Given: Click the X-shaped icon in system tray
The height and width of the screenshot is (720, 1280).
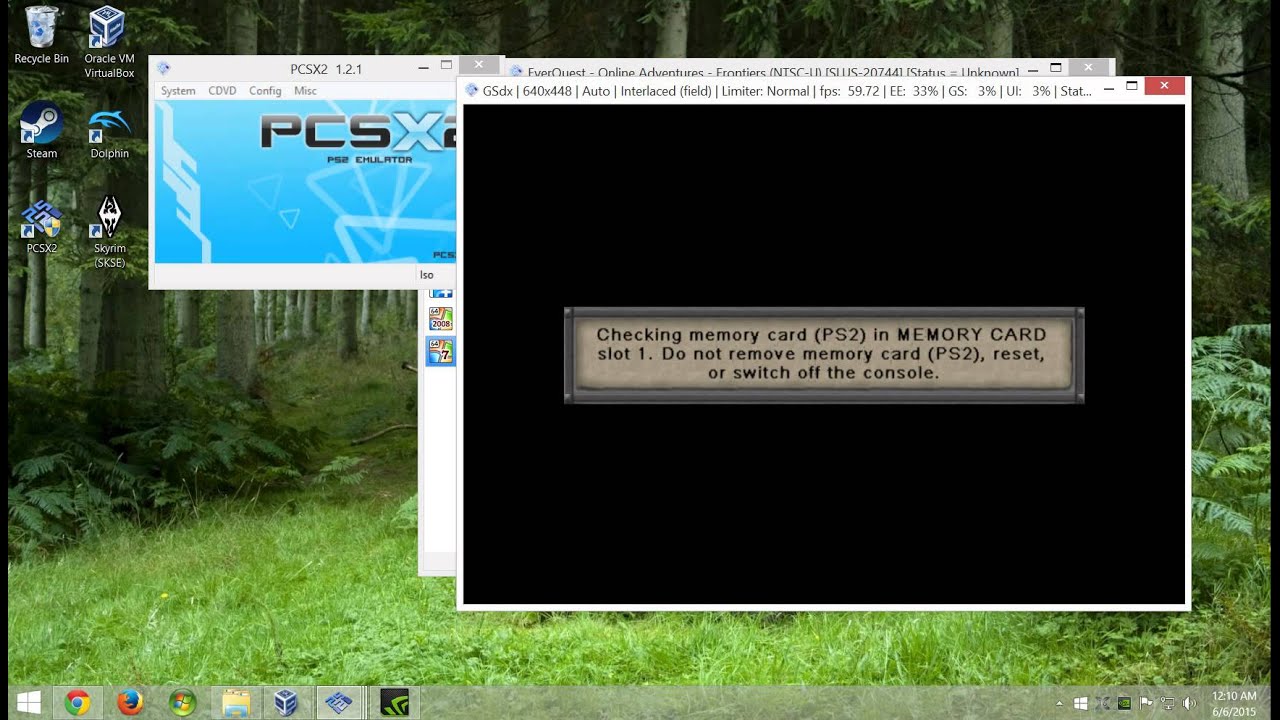Looking at the screenshot, I should [x=1103, y=703].
